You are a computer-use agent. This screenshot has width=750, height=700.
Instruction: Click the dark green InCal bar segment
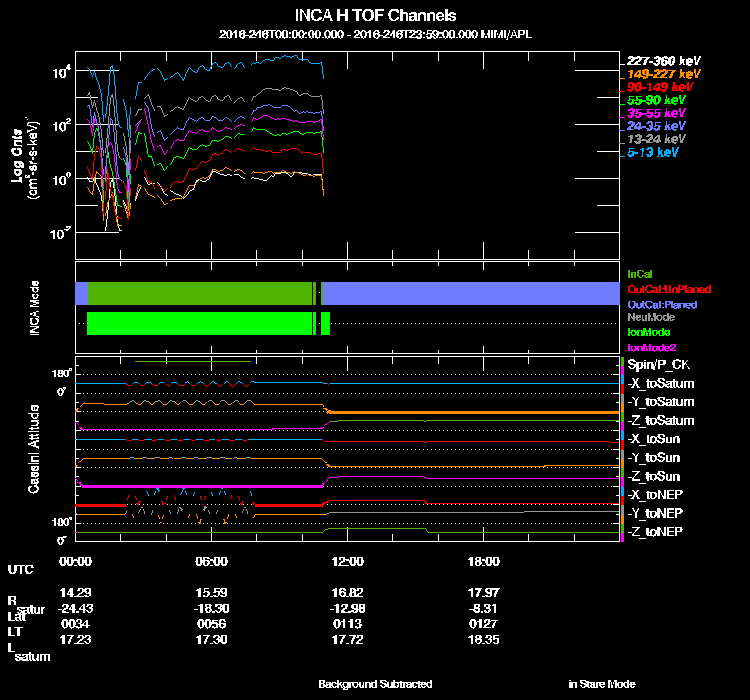coord(199,293)
